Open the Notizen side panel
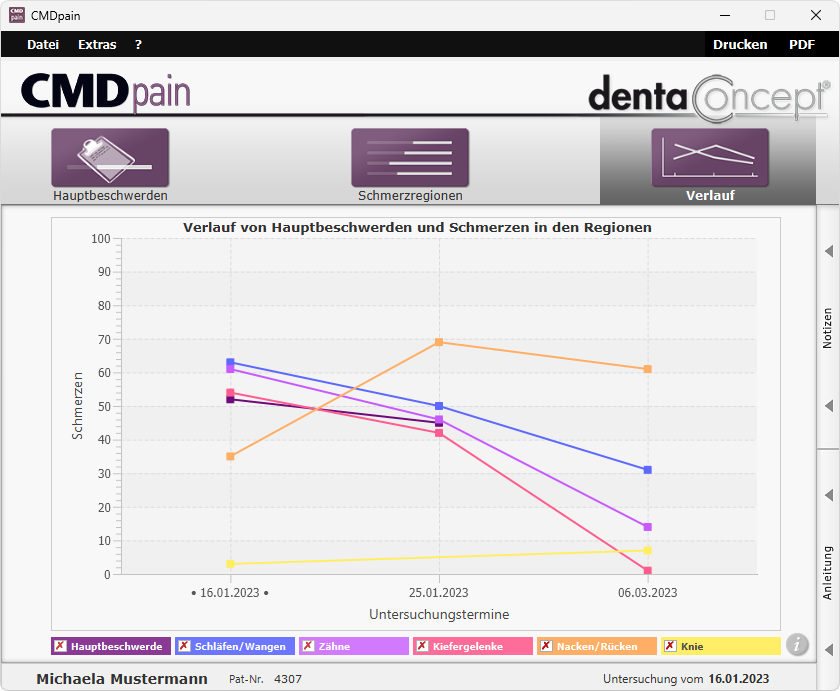The image size is (840, 691). [828, 328]
